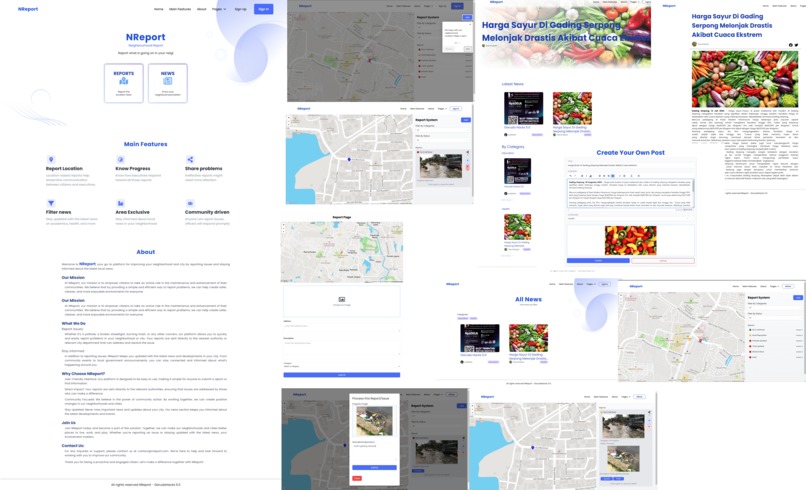The width and height of the screenshot is (806, 490).
Task: Open the garbage progress photo below the flood photo
Action: (x=623, y=459)
